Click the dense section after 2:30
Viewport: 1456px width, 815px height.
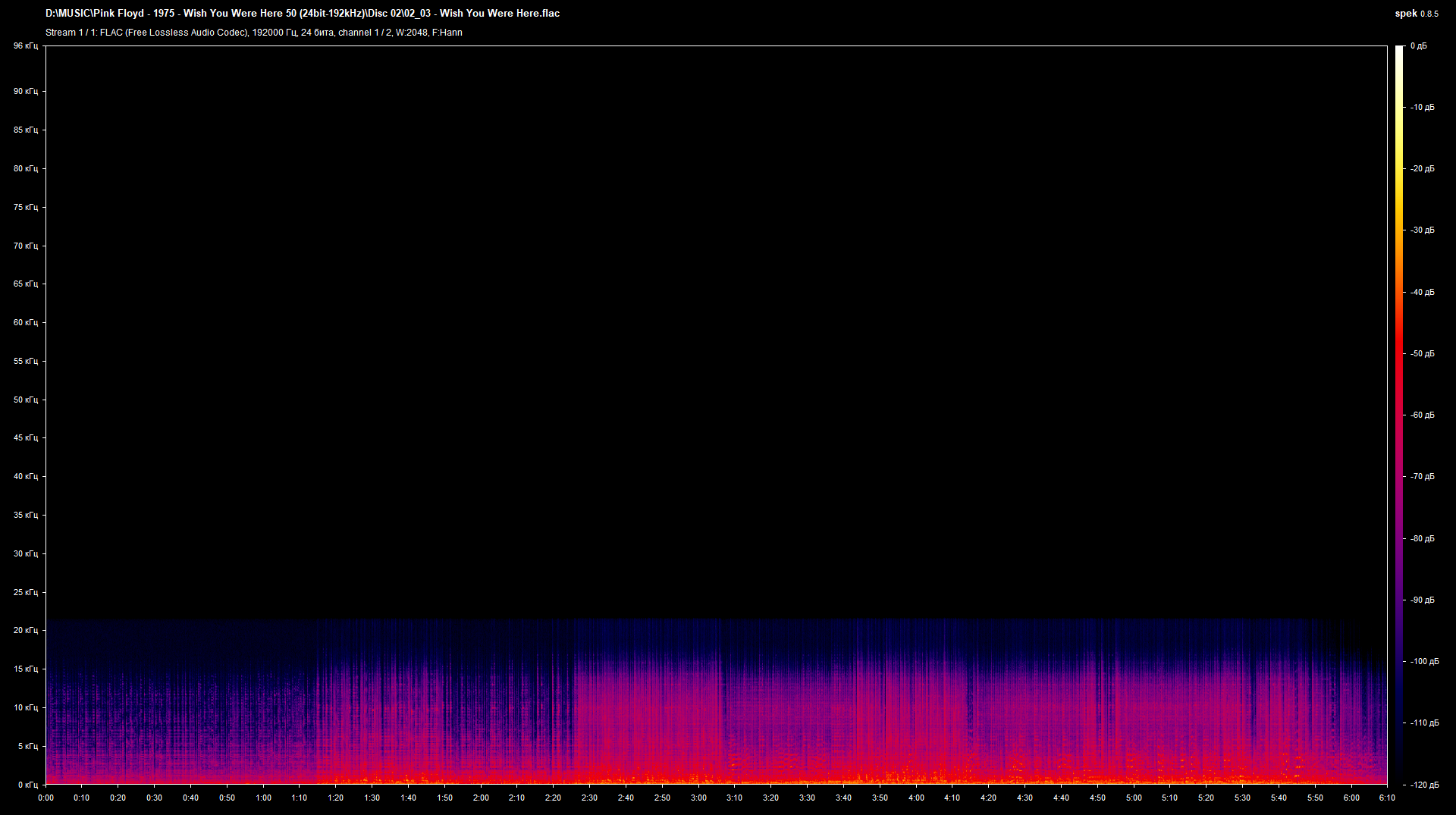tap(645, 720)
